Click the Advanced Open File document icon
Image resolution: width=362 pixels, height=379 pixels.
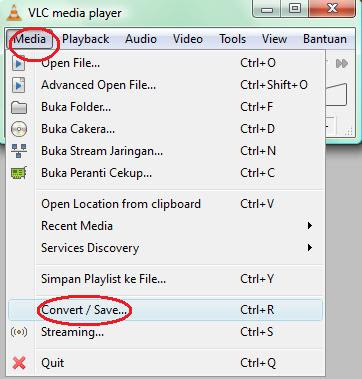tap(19, 85)
